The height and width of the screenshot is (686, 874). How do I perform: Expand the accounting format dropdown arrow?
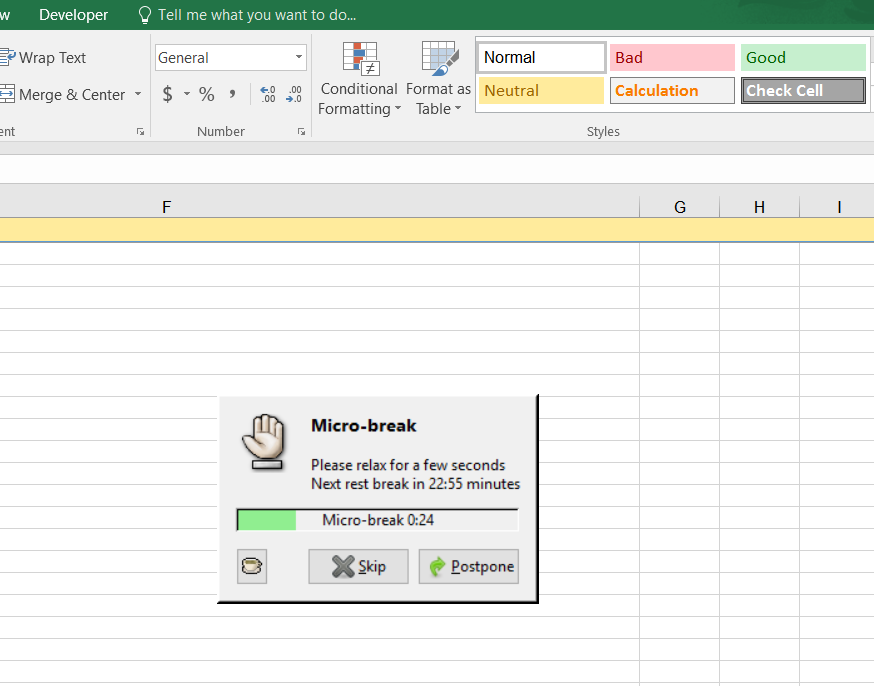pyautogui.click(x=186, y=95)
